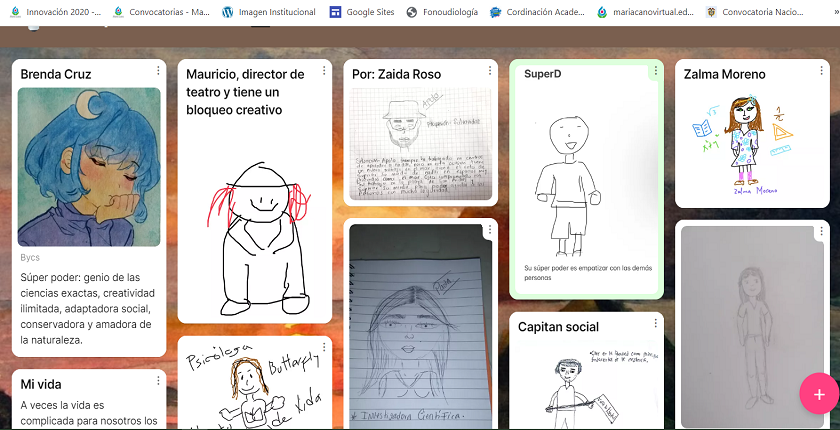Screen dimensions: 840x430
Task: Open the SuperD post three-dot menu
Action: 655,70
